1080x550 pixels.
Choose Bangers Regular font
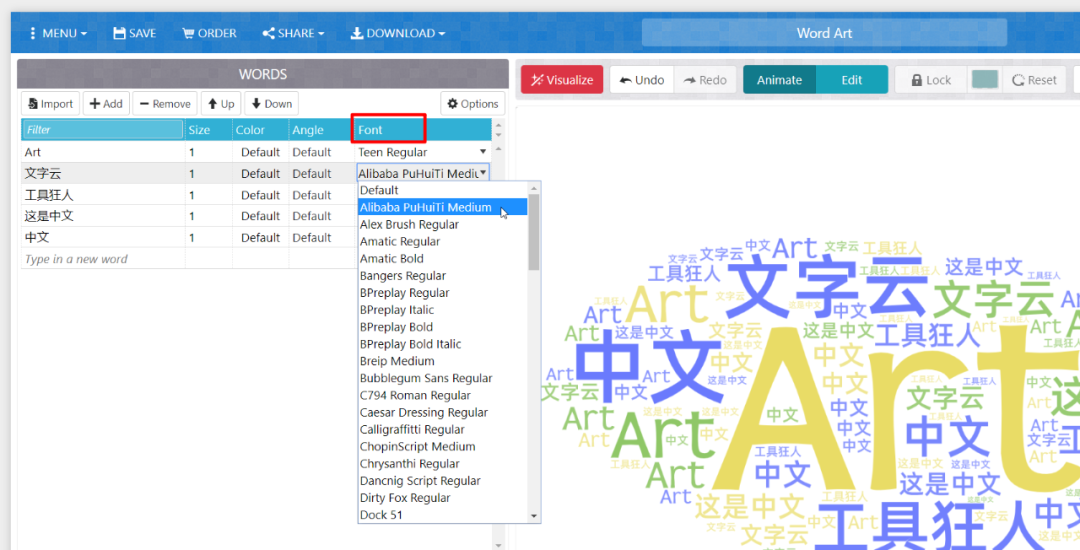[443, 275]
